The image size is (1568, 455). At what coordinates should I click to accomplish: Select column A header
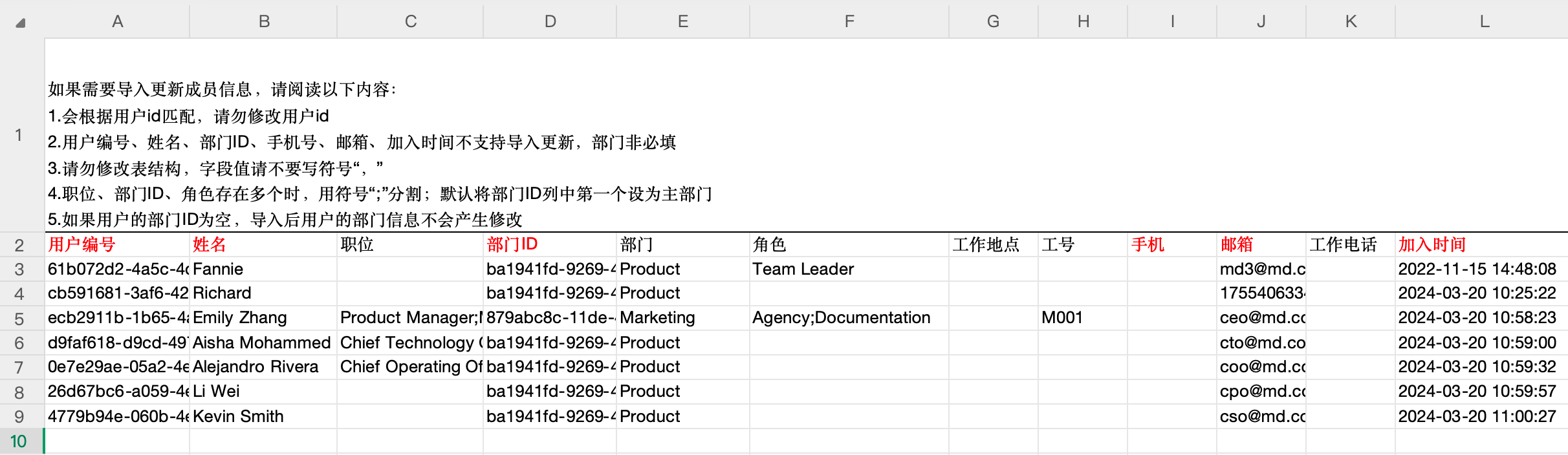point(117,21)
